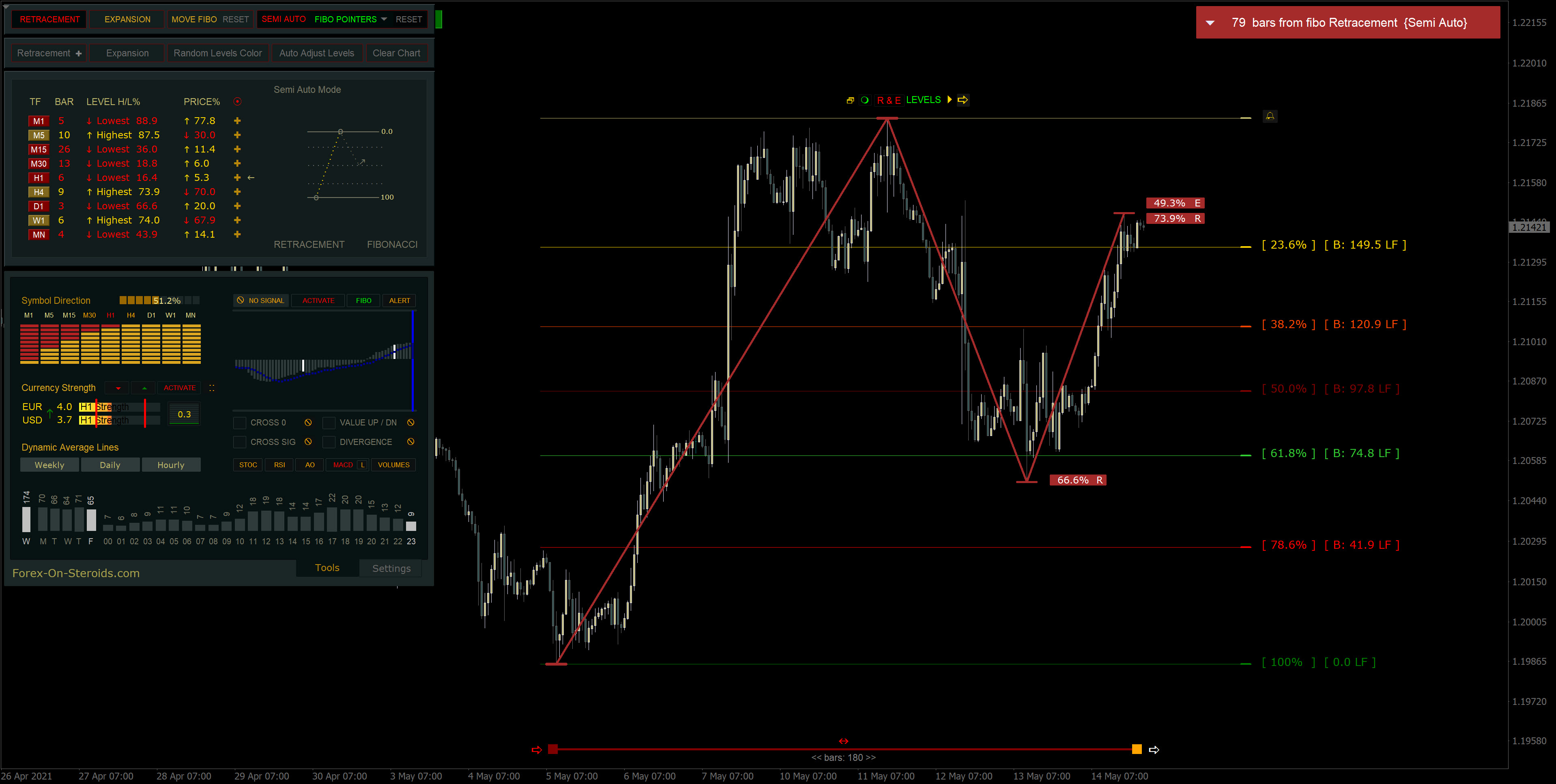Click the Auto Adjust Levels button

pos(316,53)
